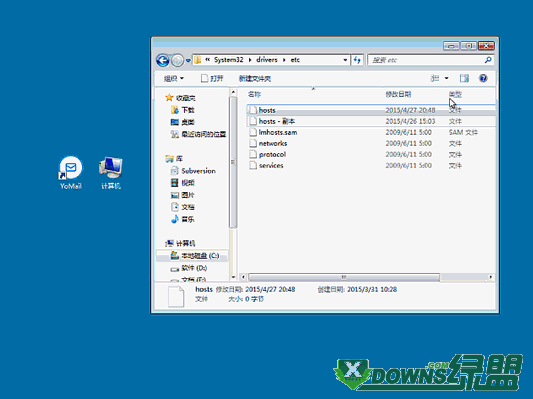The width and height of the screenshot is (533, 399).
Task: Toggle the preview pane button
Action: pos(464,79)
